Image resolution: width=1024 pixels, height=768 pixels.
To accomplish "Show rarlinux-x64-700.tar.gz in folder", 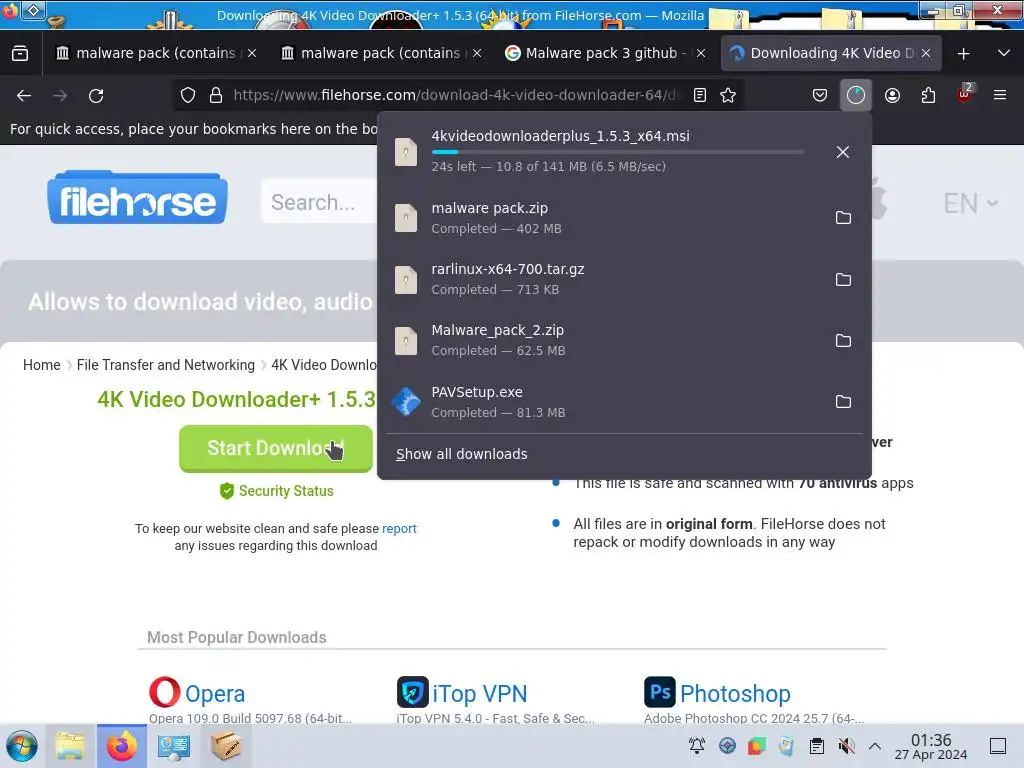I will point(843,280).
